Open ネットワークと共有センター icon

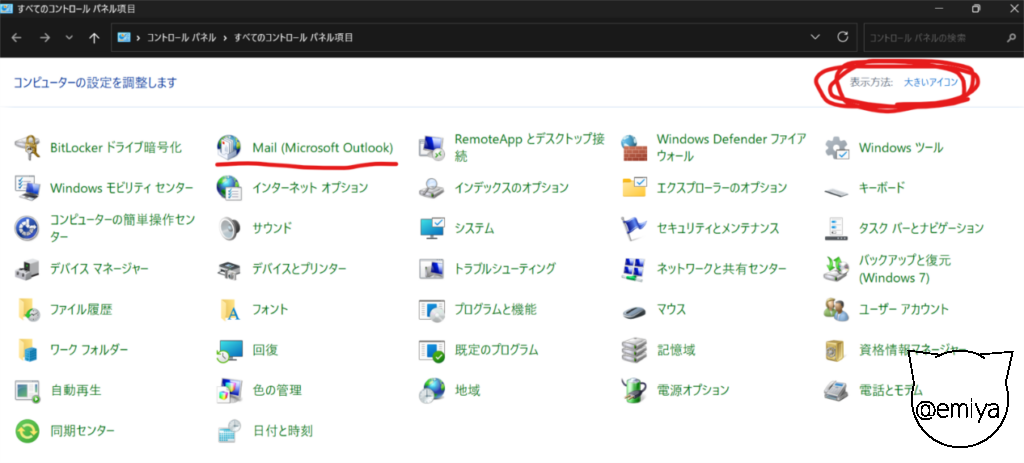(x=634, y=269)
